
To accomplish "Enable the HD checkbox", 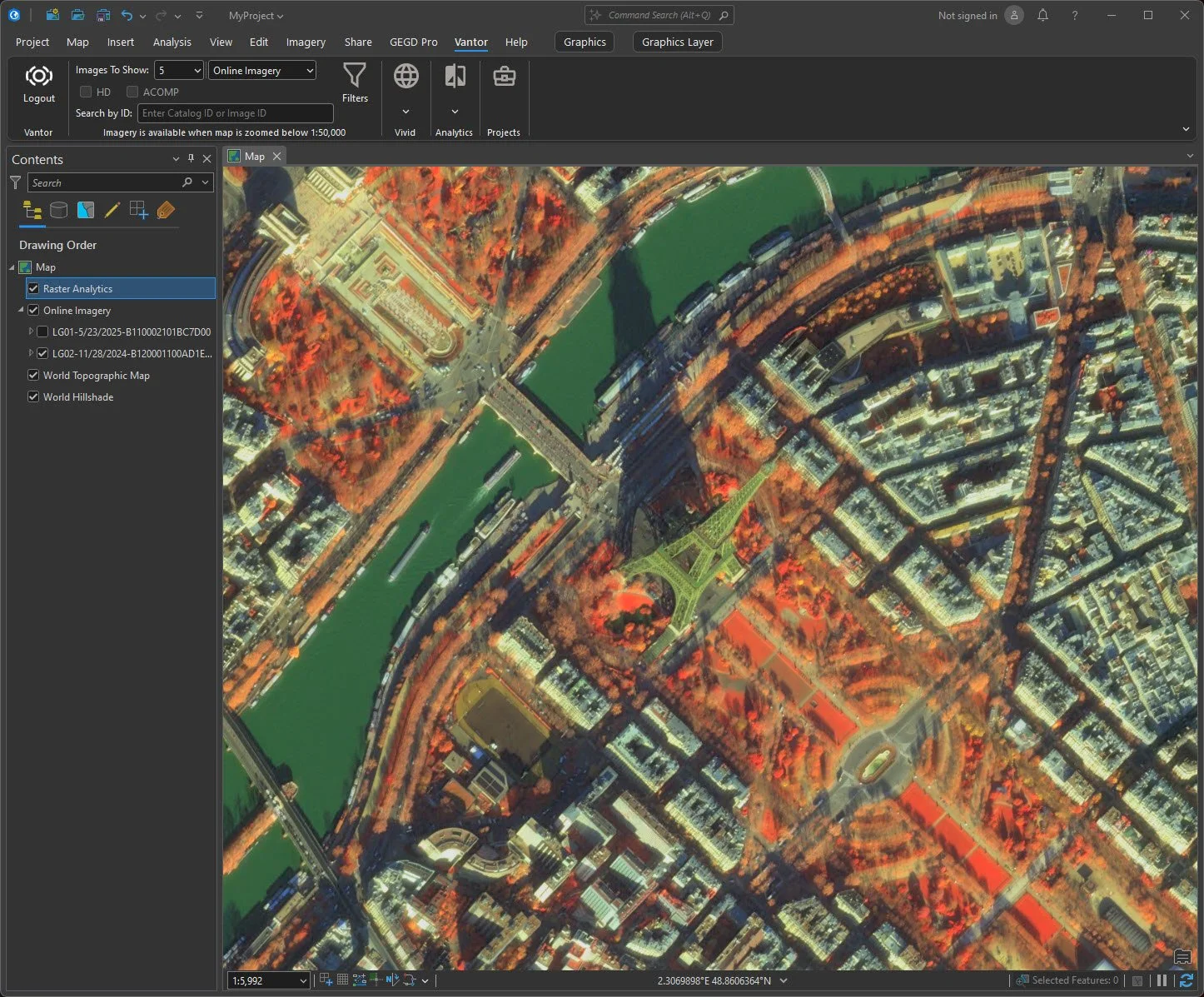I will coord(86,92).
